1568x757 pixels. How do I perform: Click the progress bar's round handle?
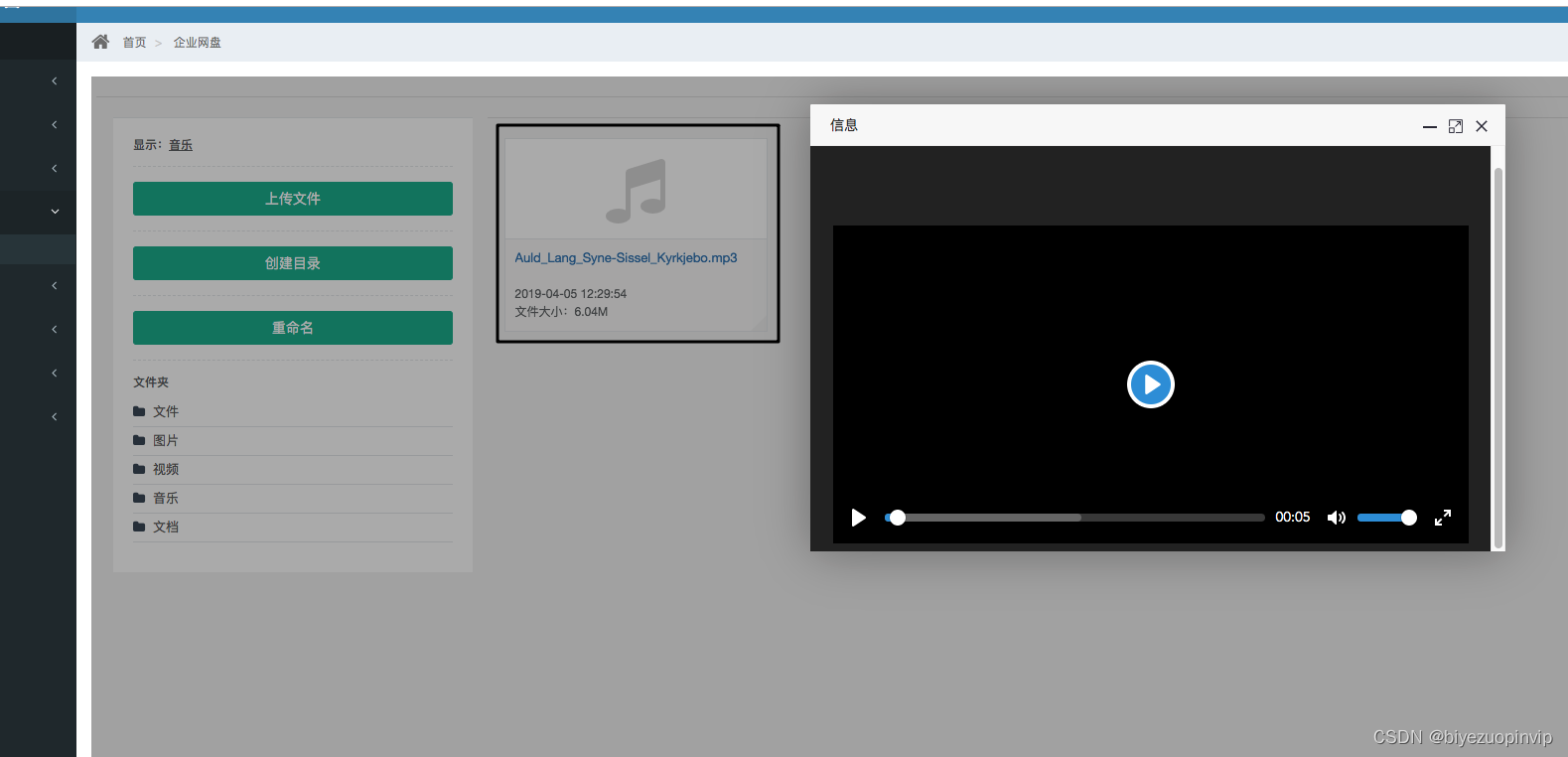[898, 518]
